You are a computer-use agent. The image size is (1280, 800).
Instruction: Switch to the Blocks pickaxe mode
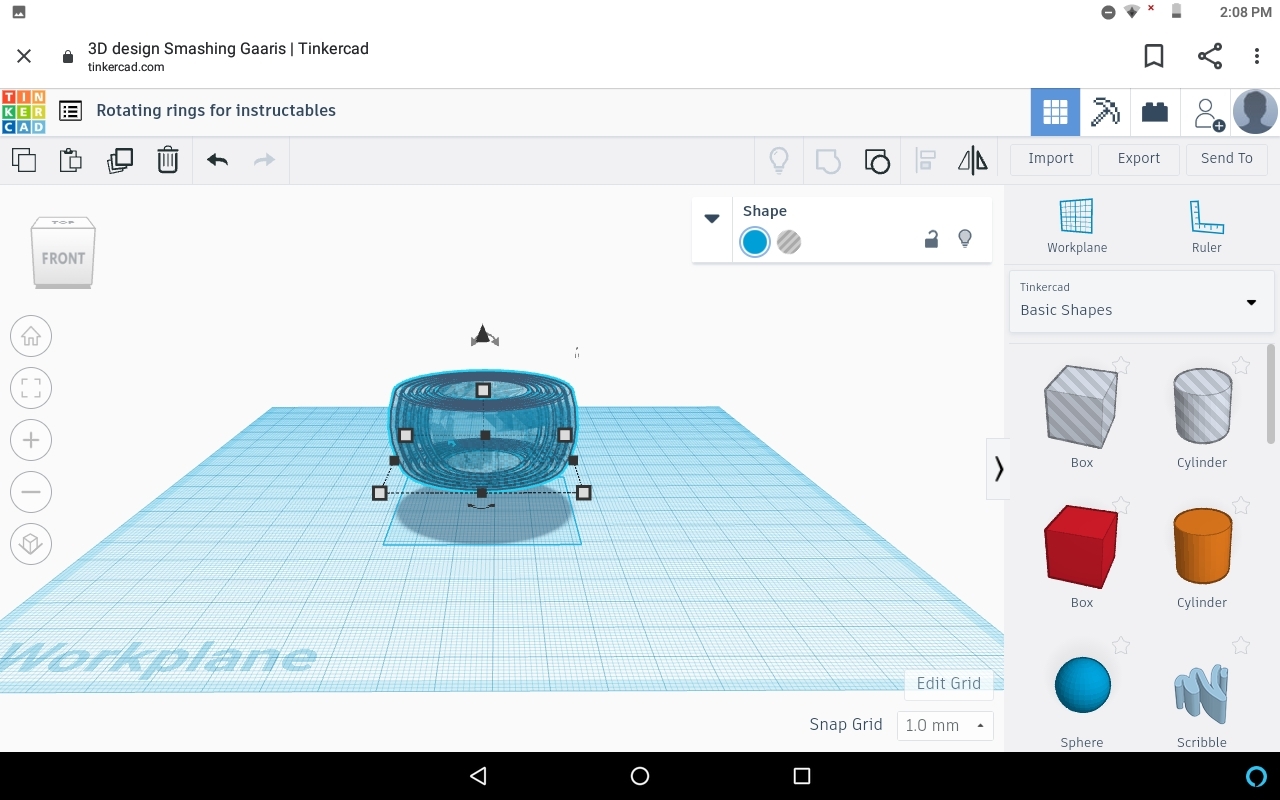(1105, 112)
